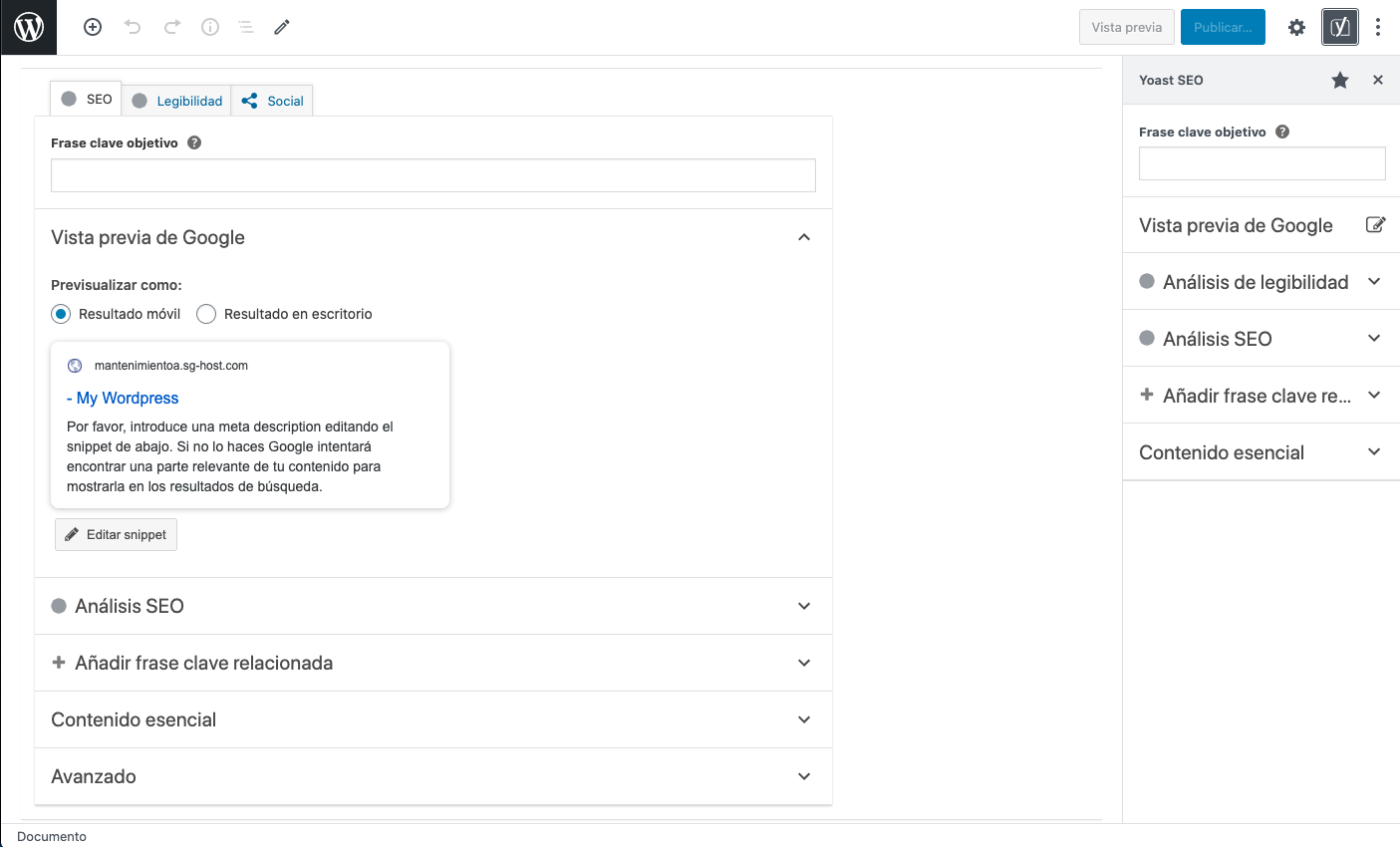This screenshot has height=847, width=1400.
Task: Switch to the Social tab
Action: point(273,101)
